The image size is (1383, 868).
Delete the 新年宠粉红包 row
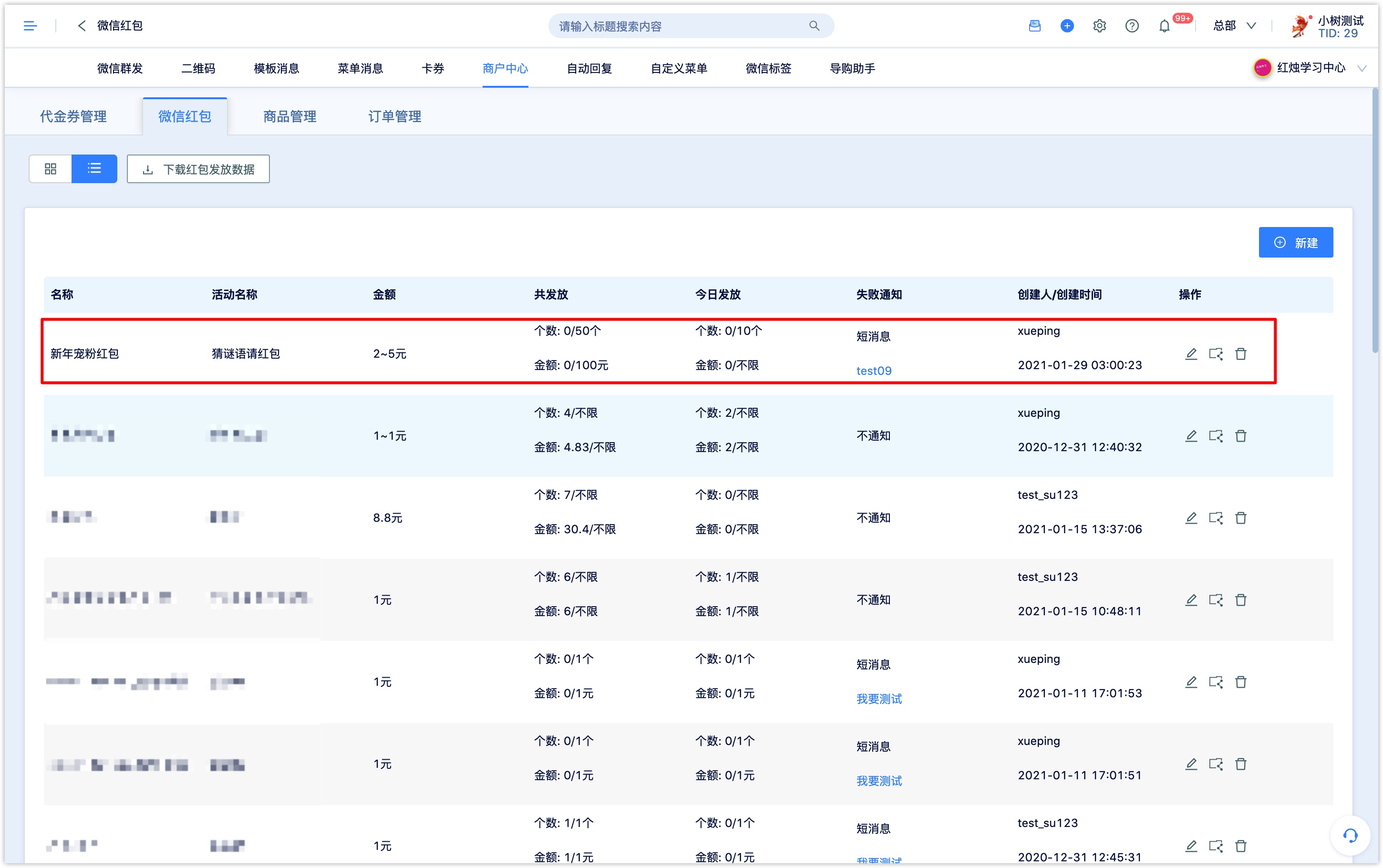(x=1241, y=353)
